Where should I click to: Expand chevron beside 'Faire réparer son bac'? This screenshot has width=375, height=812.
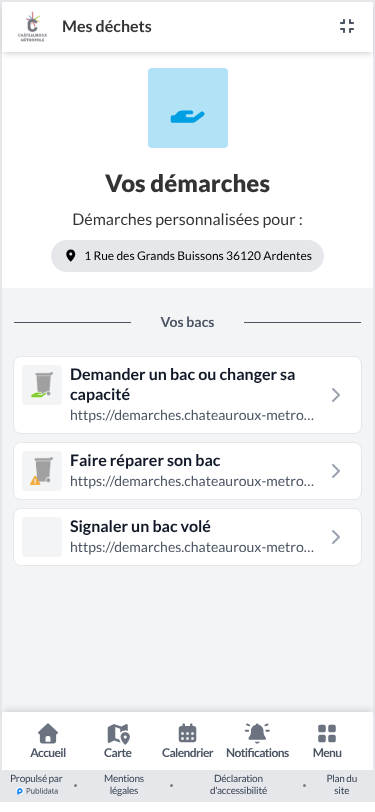pyautogui.click(x=336, y=471)
